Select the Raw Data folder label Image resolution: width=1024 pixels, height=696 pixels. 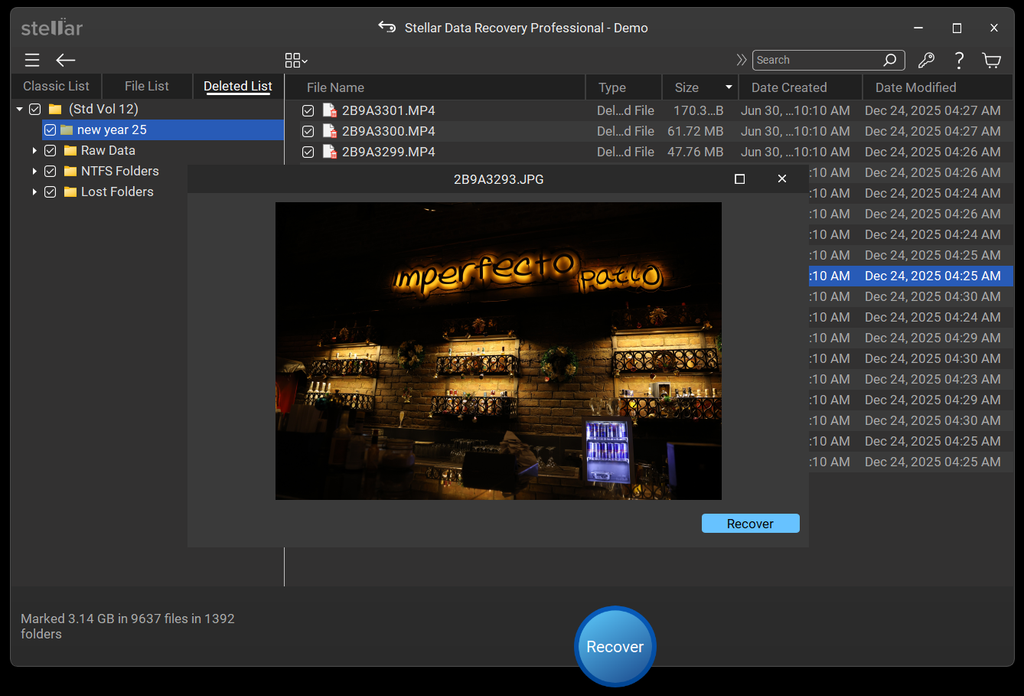tap(108, 151)
